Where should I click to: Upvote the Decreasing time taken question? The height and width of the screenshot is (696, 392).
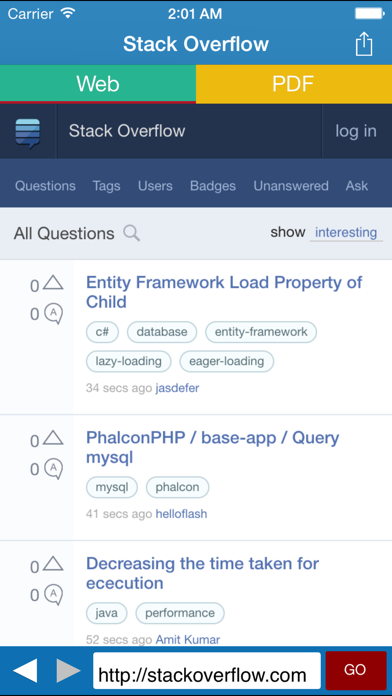(53, 564)
